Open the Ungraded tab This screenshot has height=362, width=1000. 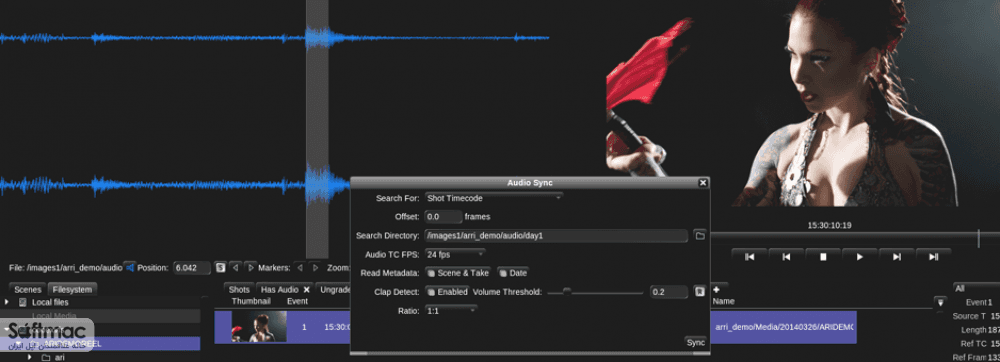(334, 289)
